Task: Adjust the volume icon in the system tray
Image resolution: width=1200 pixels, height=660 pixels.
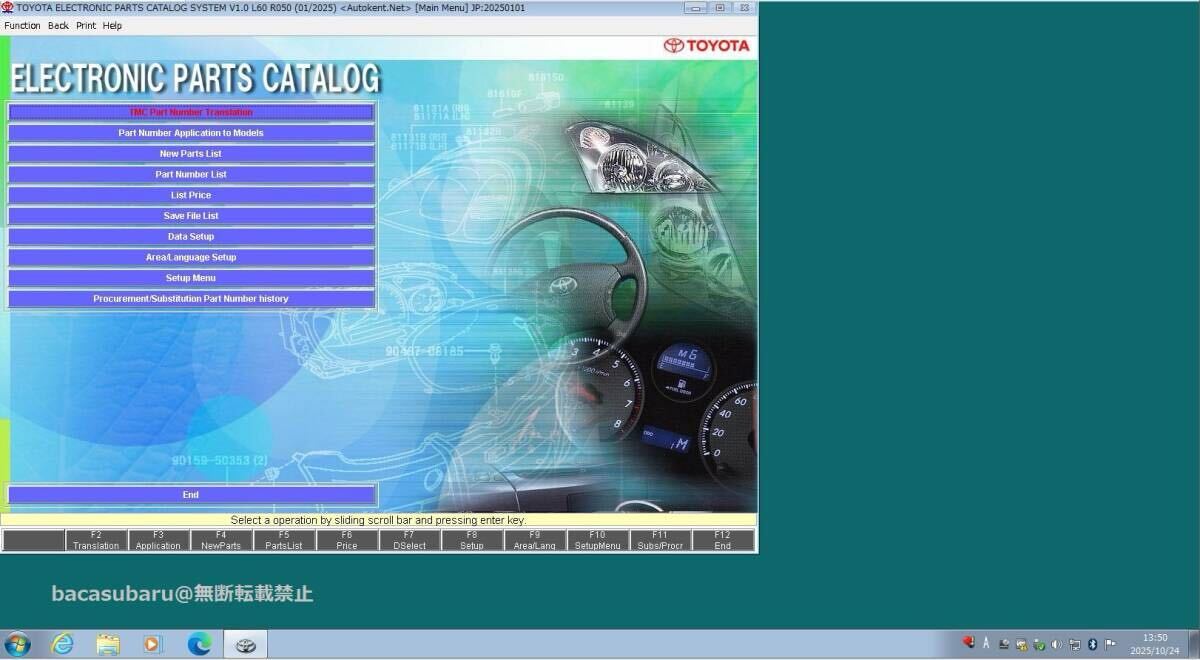Action: (x=1058, y=643)
